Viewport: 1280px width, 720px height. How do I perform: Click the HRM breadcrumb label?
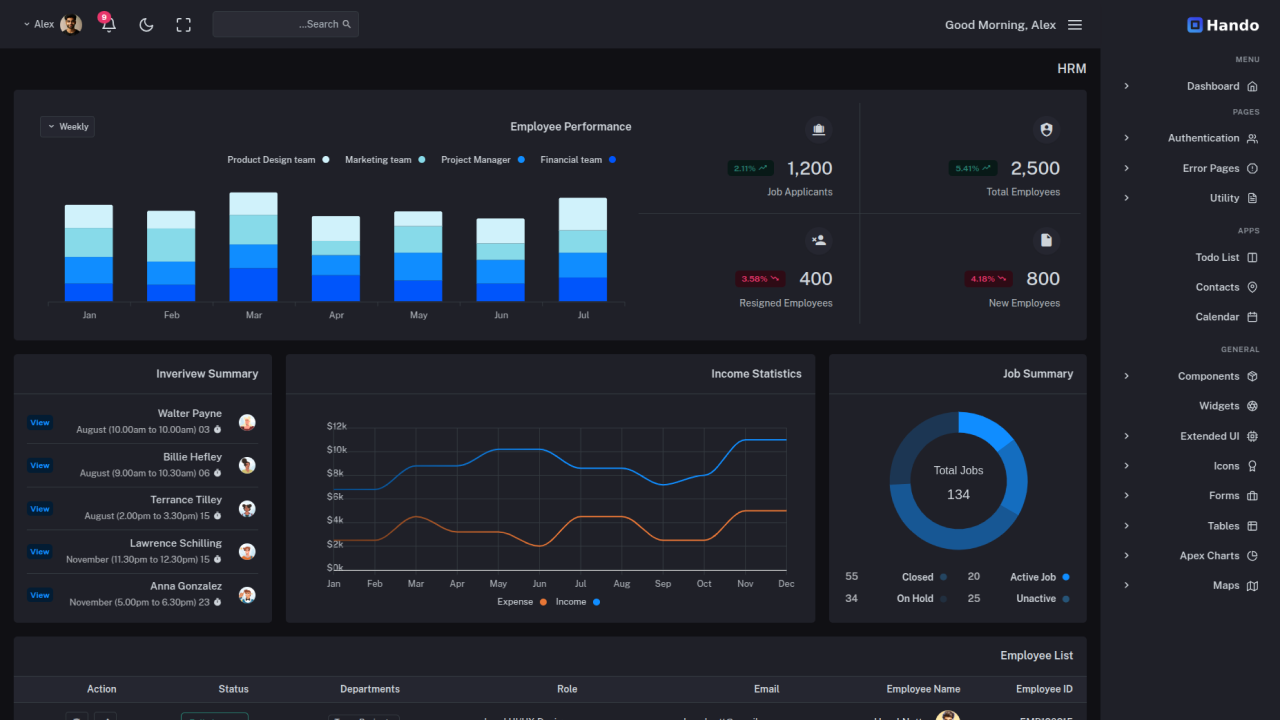[x=1071, y=68]
